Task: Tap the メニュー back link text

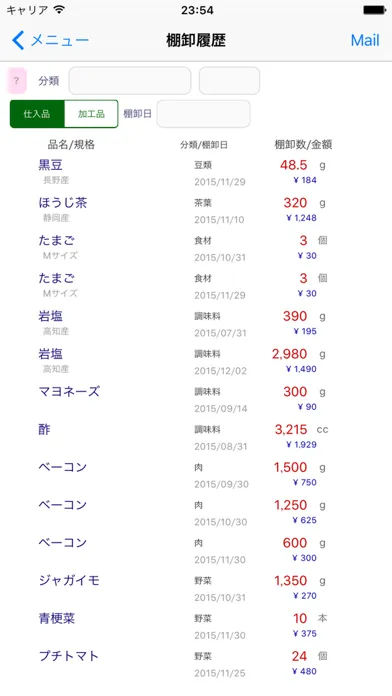Action: click(60, 40)
